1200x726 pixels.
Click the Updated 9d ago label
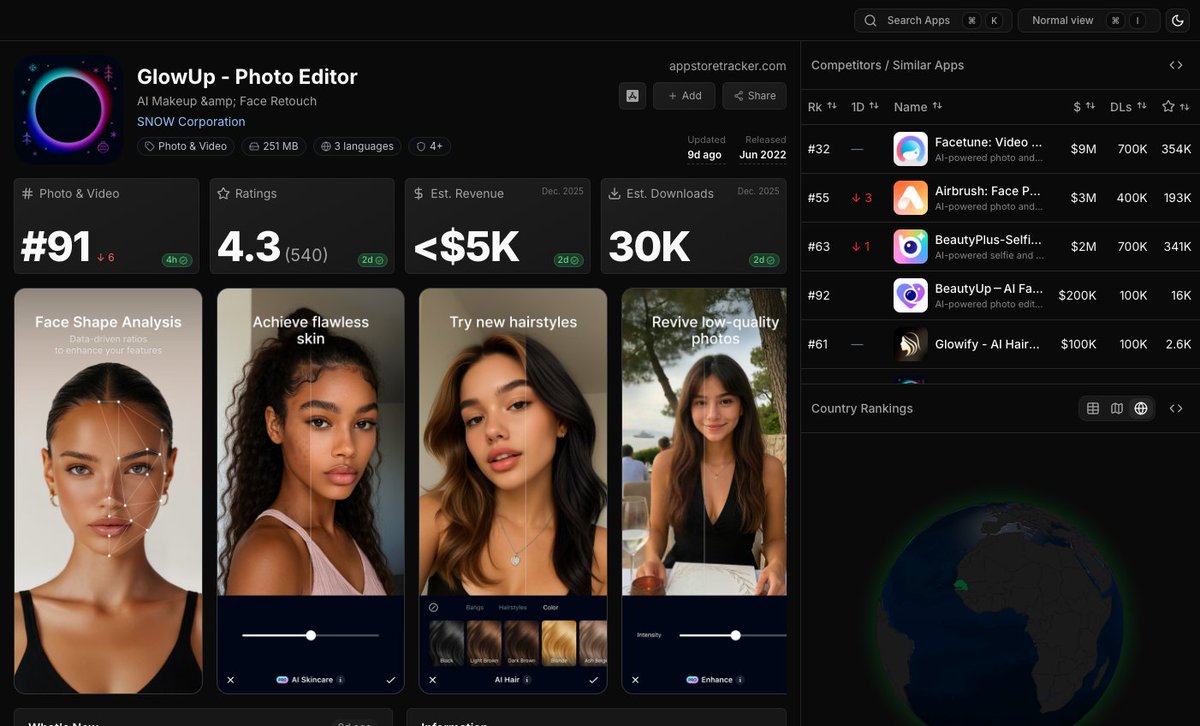tap(705, 148)
